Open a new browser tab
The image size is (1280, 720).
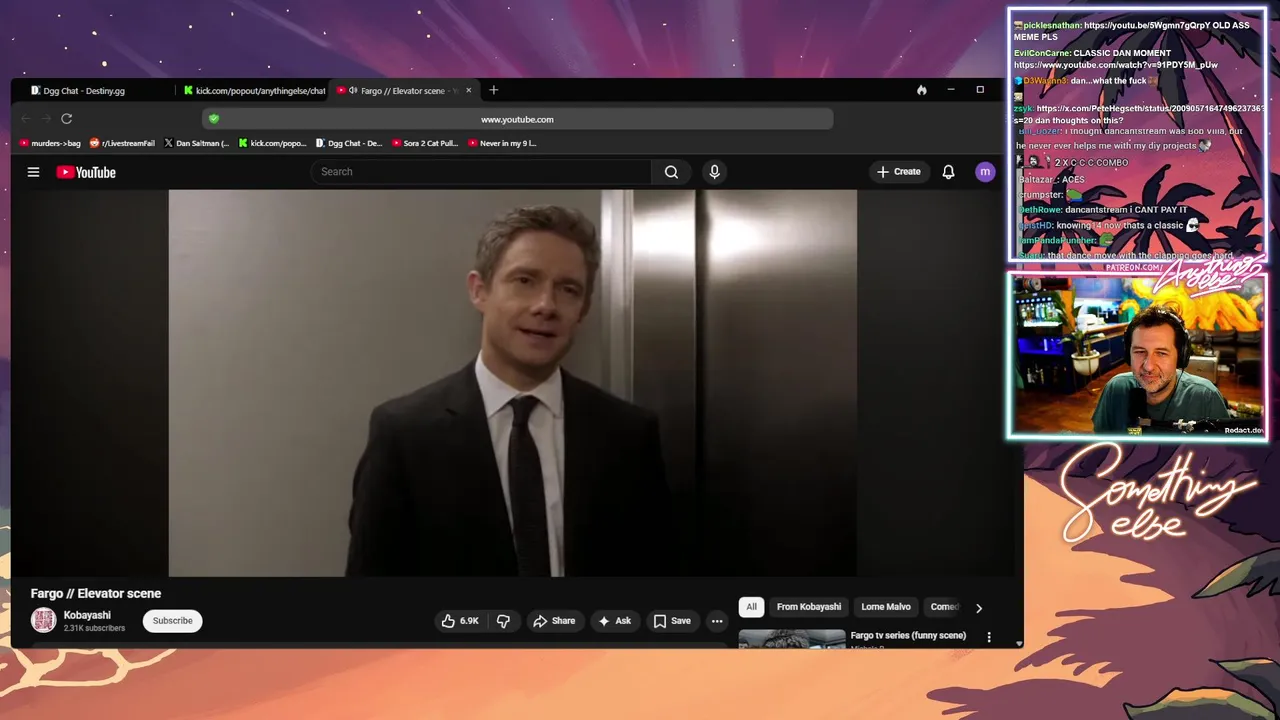[x=493, y=90]
